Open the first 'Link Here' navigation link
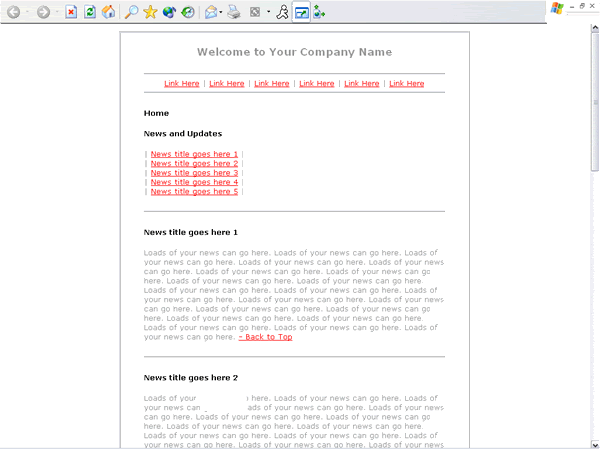This screenshot has height=450, width=600. coord(181,84)
